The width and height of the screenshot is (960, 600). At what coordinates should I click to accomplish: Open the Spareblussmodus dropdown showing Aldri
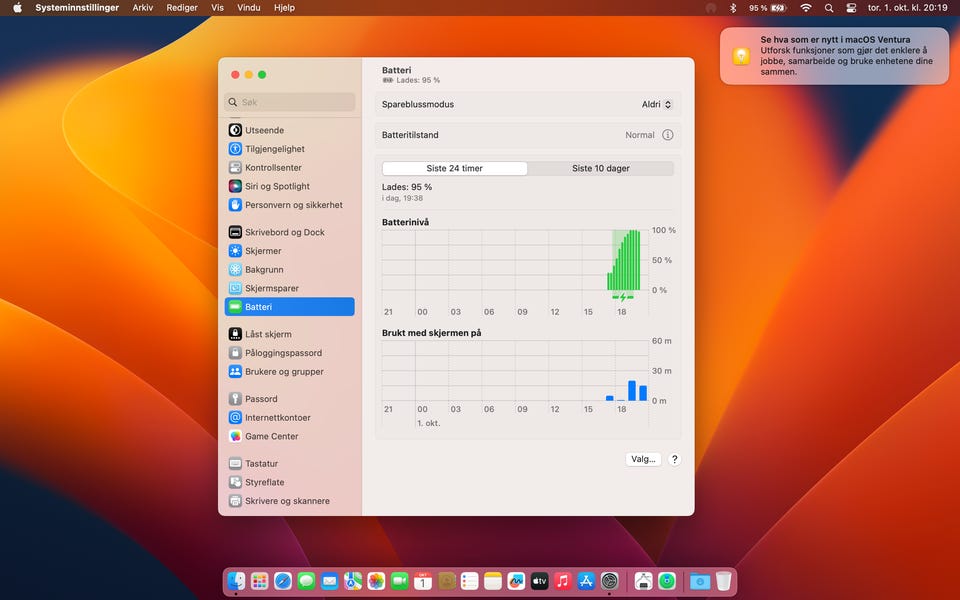click(656, 104)
